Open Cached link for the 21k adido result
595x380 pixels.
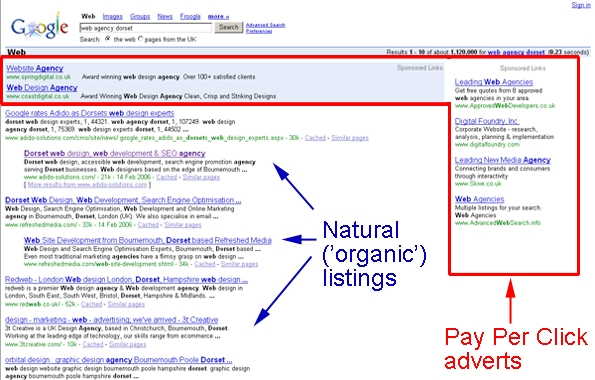pos(167,177)
